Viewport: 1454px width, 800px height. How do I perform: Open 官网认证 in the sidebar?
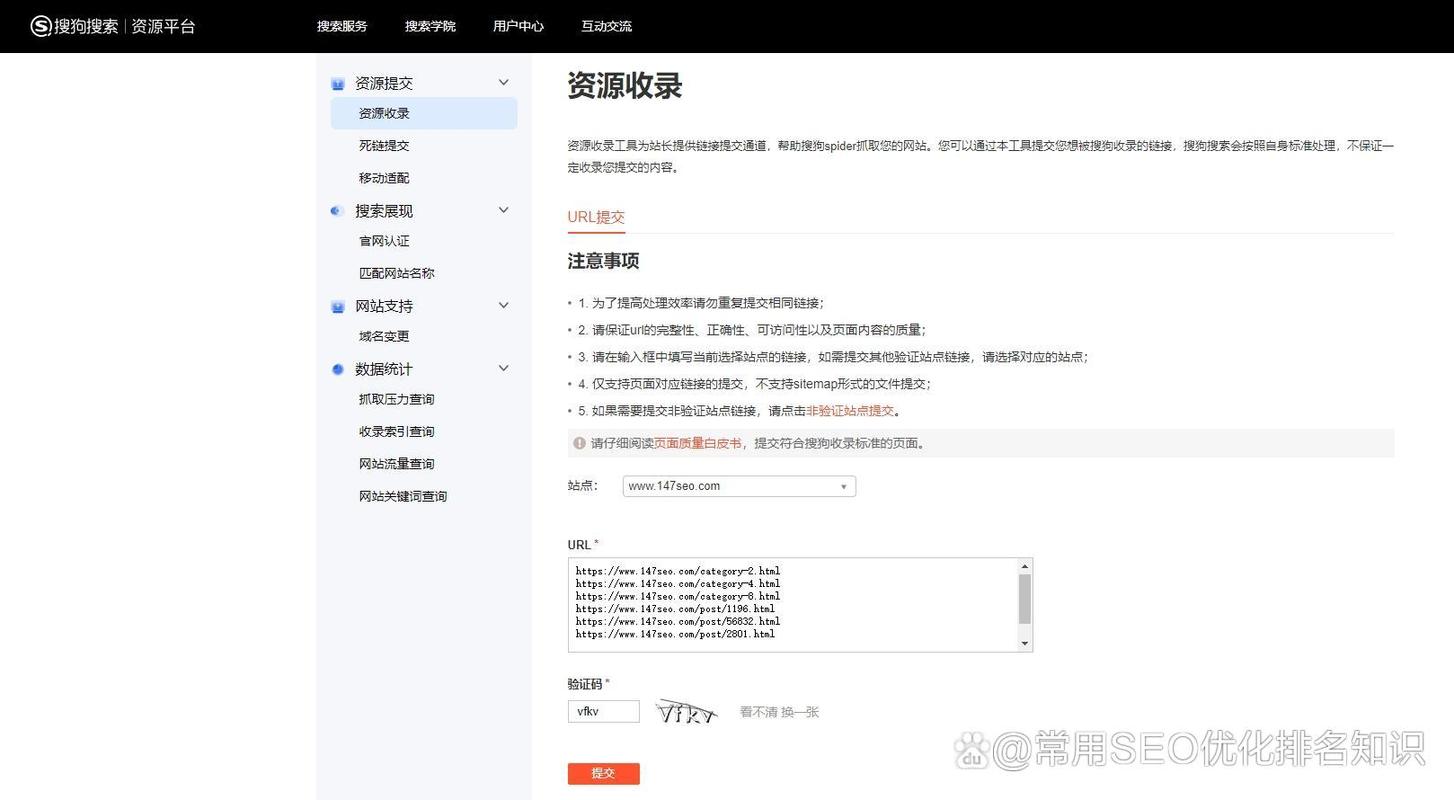384,241
